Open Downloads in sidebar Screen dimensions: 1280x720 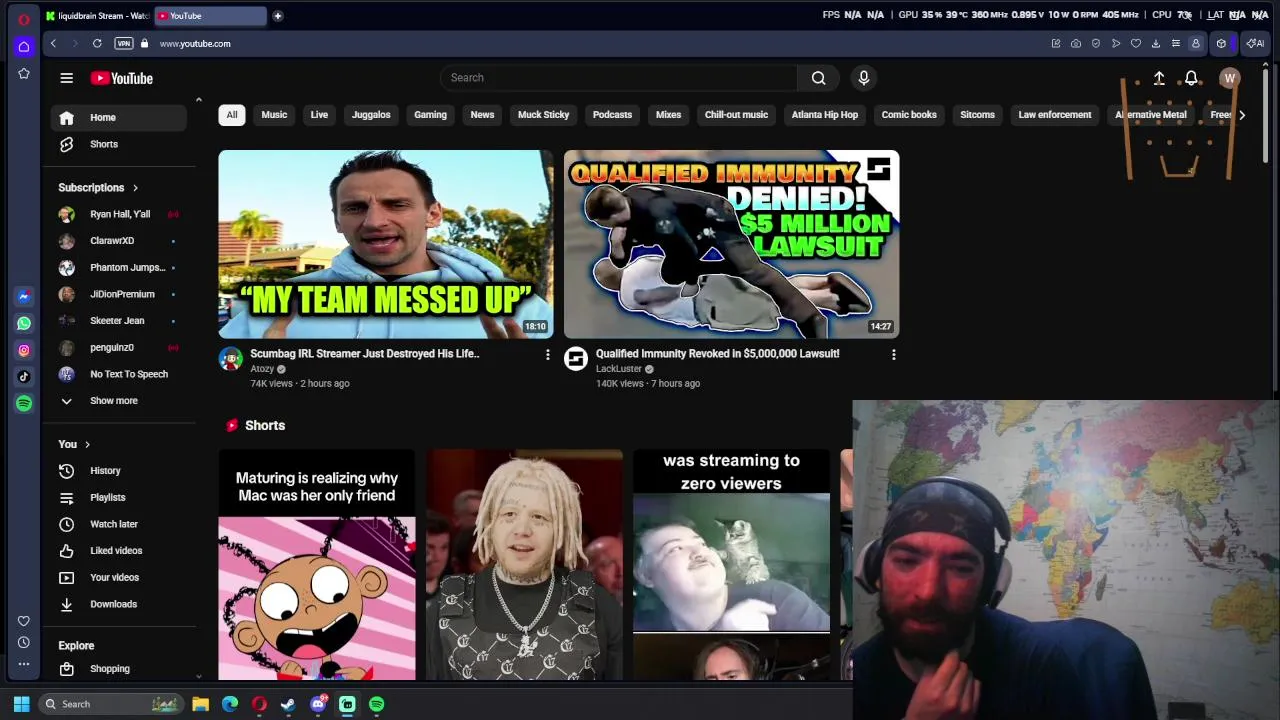point(119,604)
